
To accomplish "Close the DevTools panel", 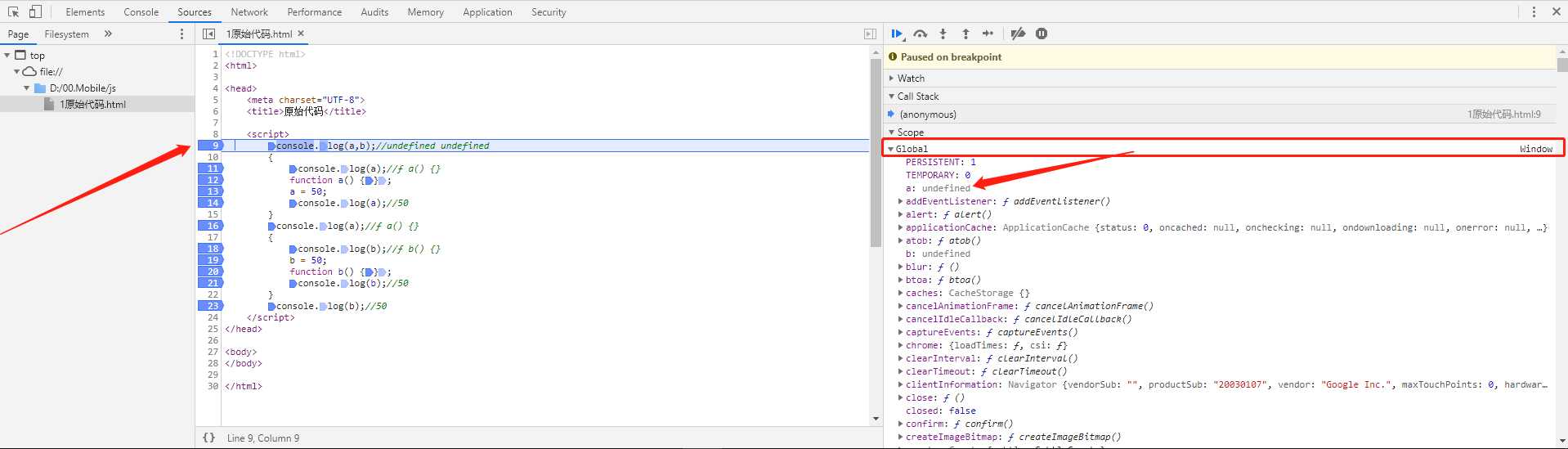I will [1557, 11].
